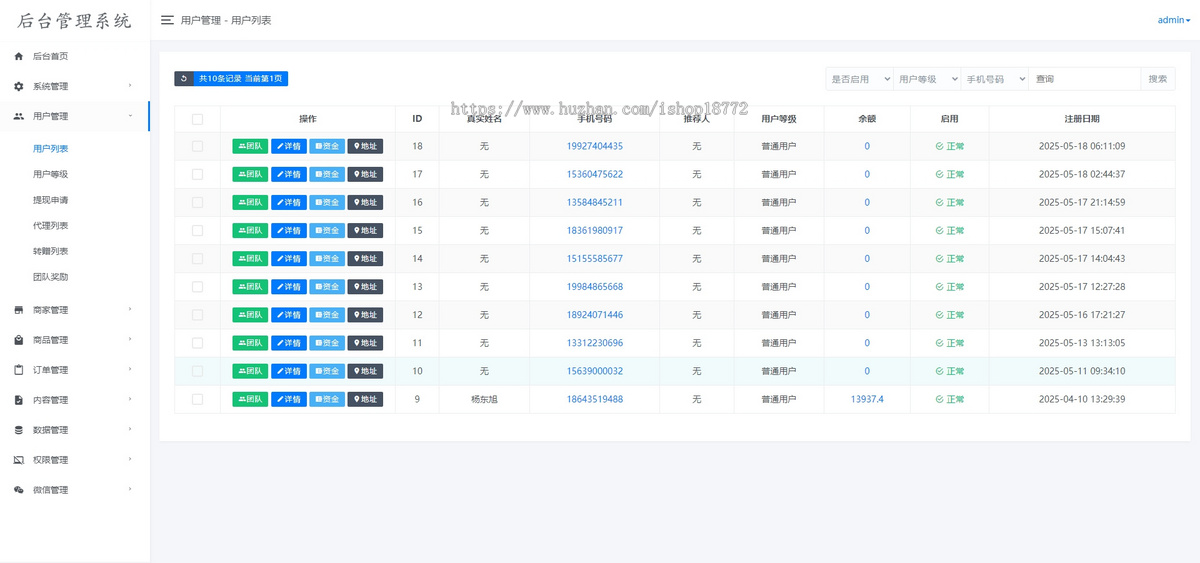This screenshot has width=1200, height=563.
Task: Open 用户等级 submenu item
Action: point(50,174)
